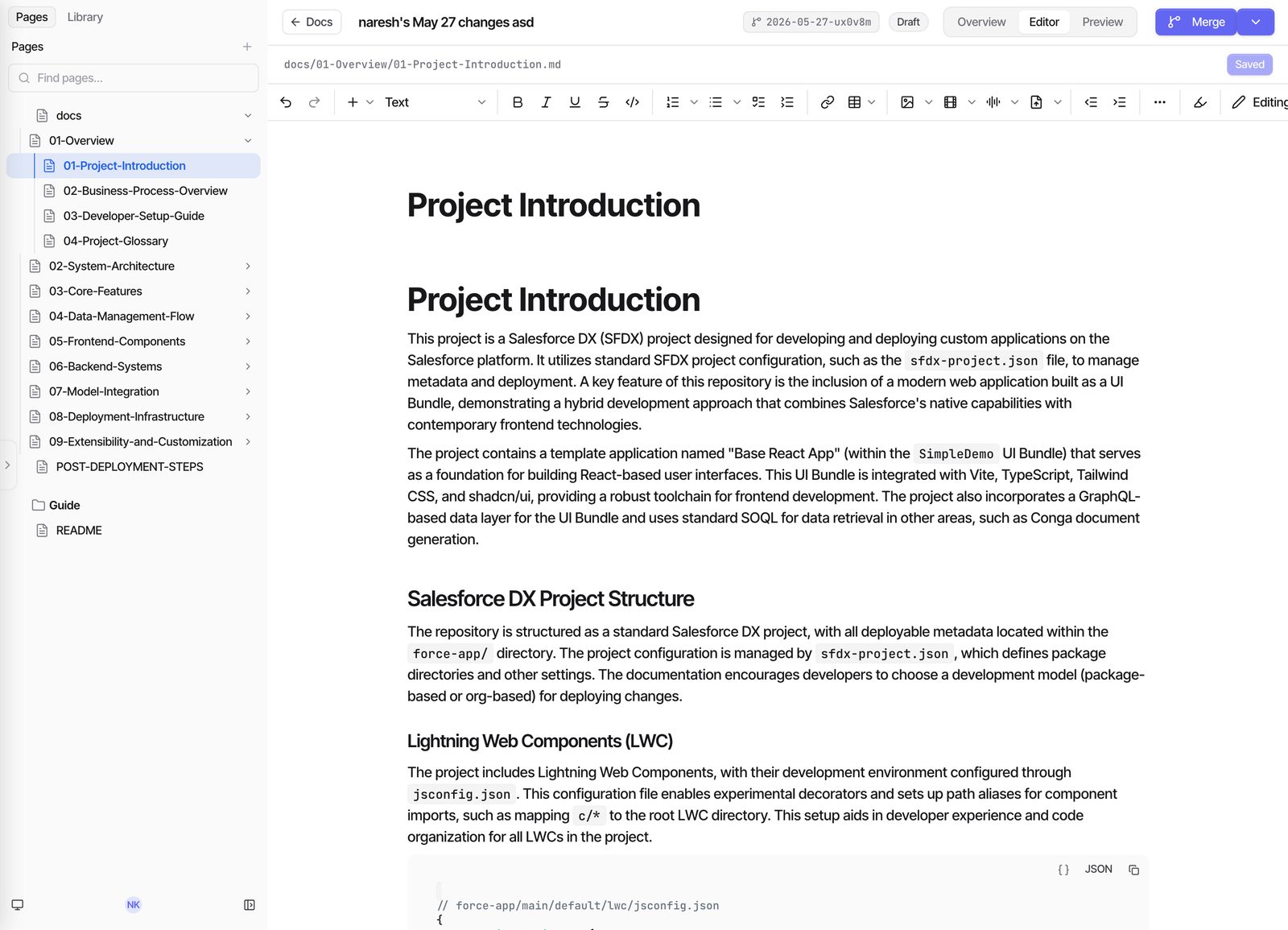Insert inline code formatting
Viewport: 1288px width, 930px height.
pos(633,102)
